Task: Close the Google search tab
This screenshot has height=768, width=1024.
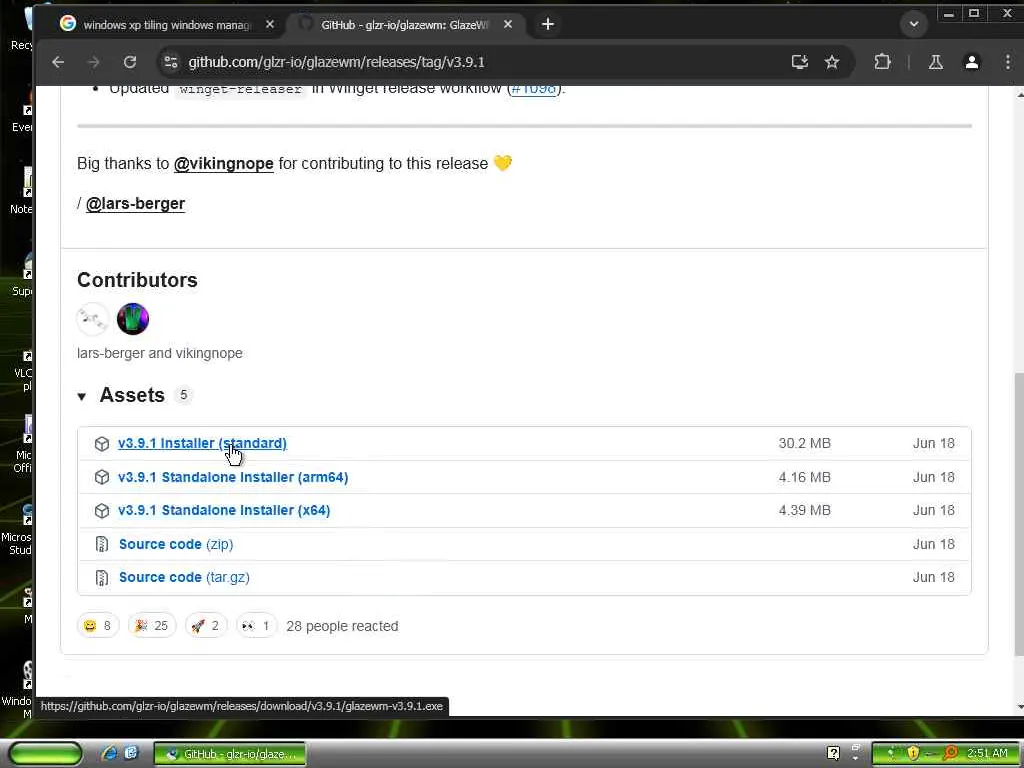Action: [270, 24]
